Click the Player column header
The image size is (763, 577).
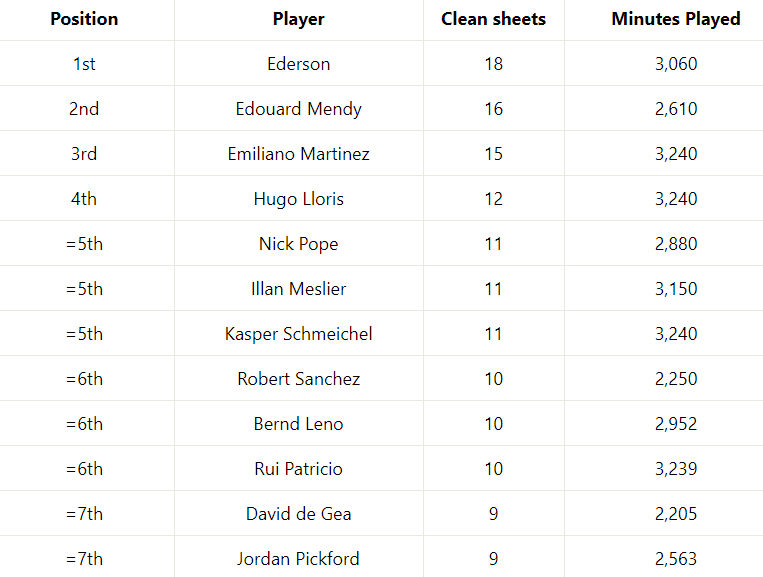pos(298,19)
